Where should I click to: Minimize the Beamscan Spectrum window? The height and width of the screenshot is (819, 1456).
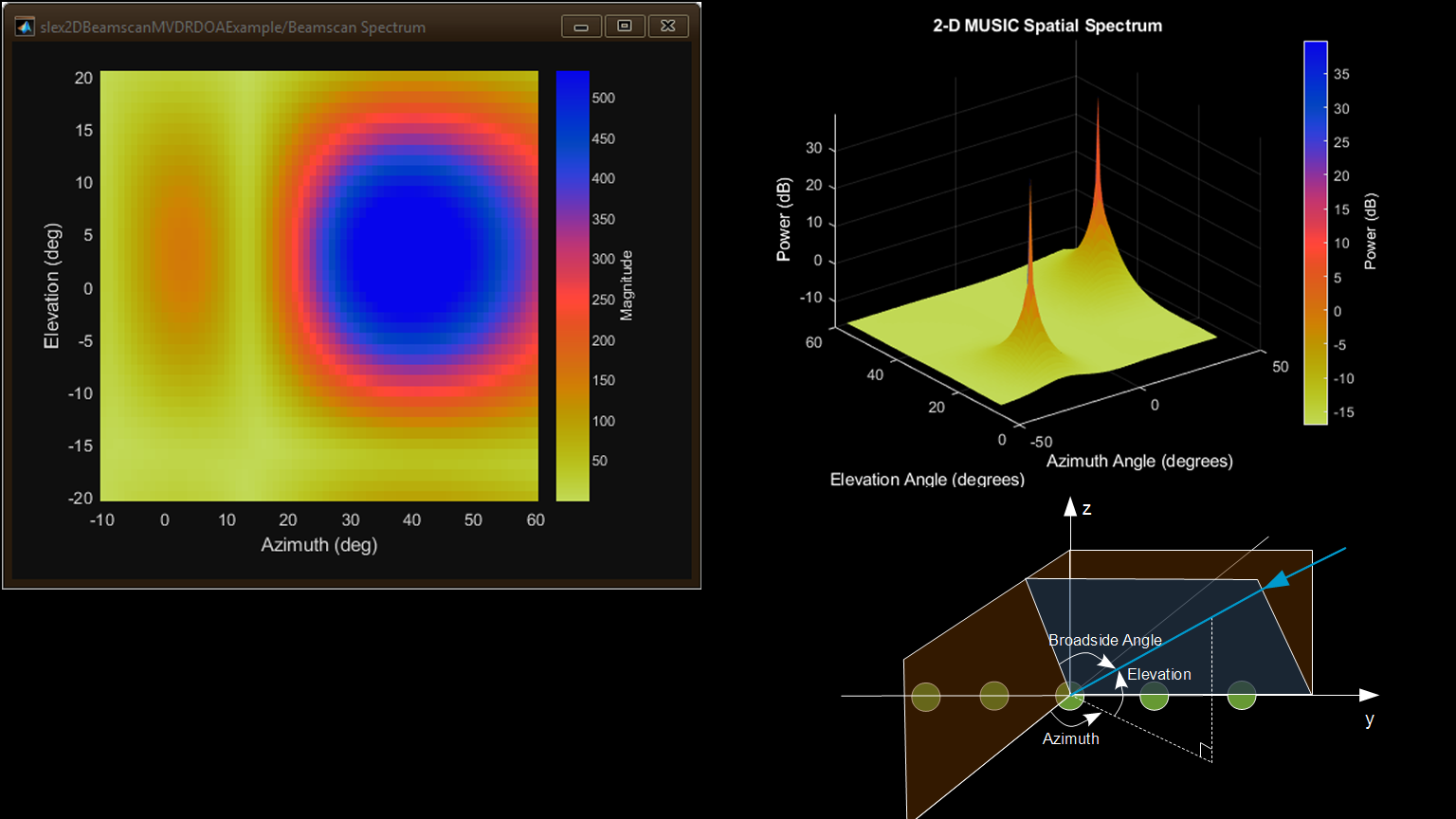581,27
